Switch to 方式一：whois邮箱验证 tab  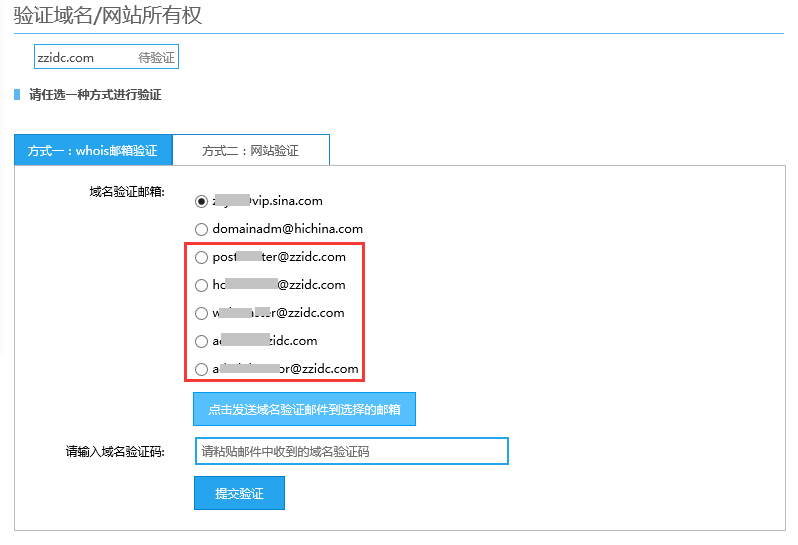(93, 151)
